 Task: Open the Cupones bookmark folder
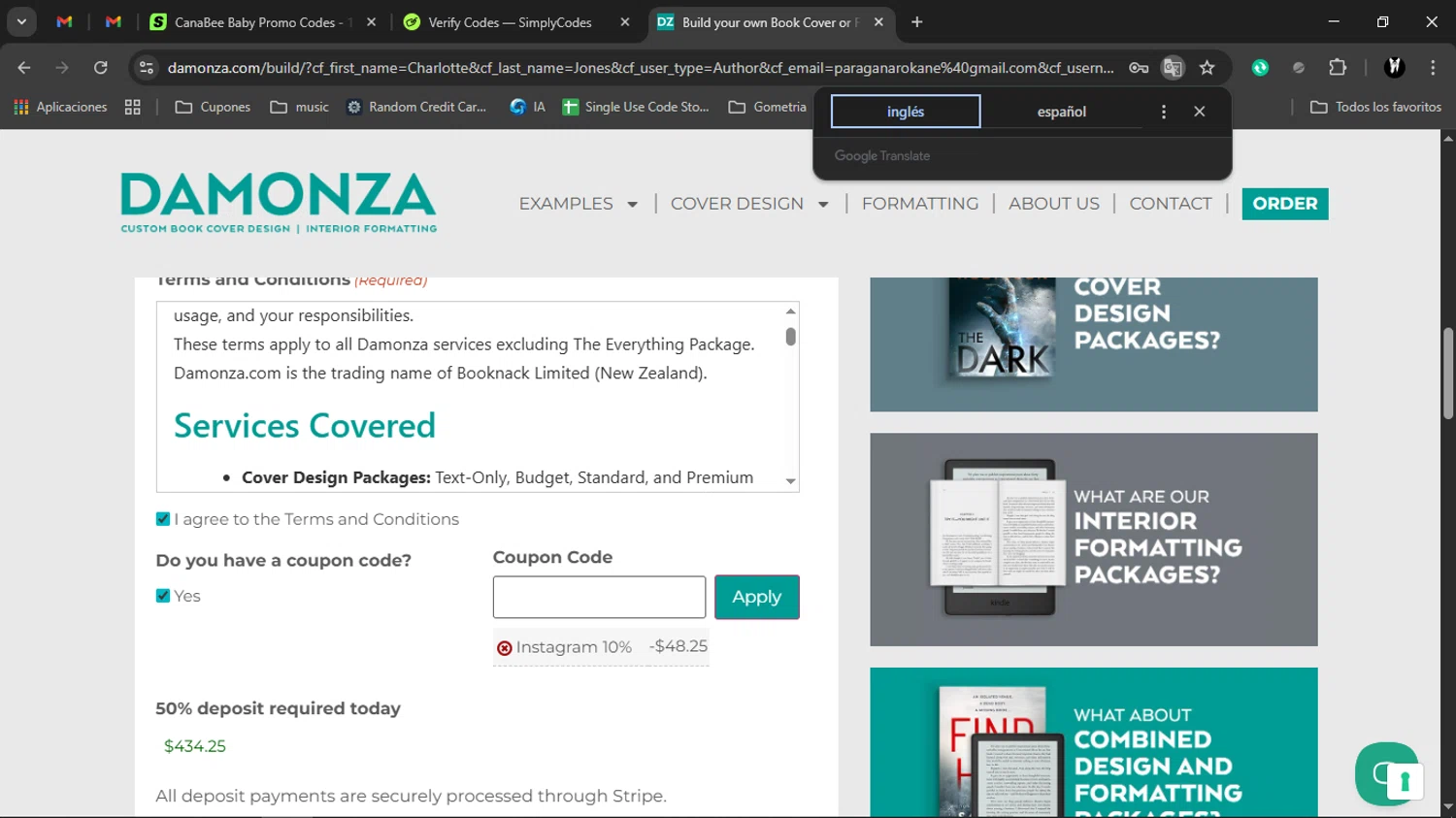pyautogui.click(x=213, y=107)
